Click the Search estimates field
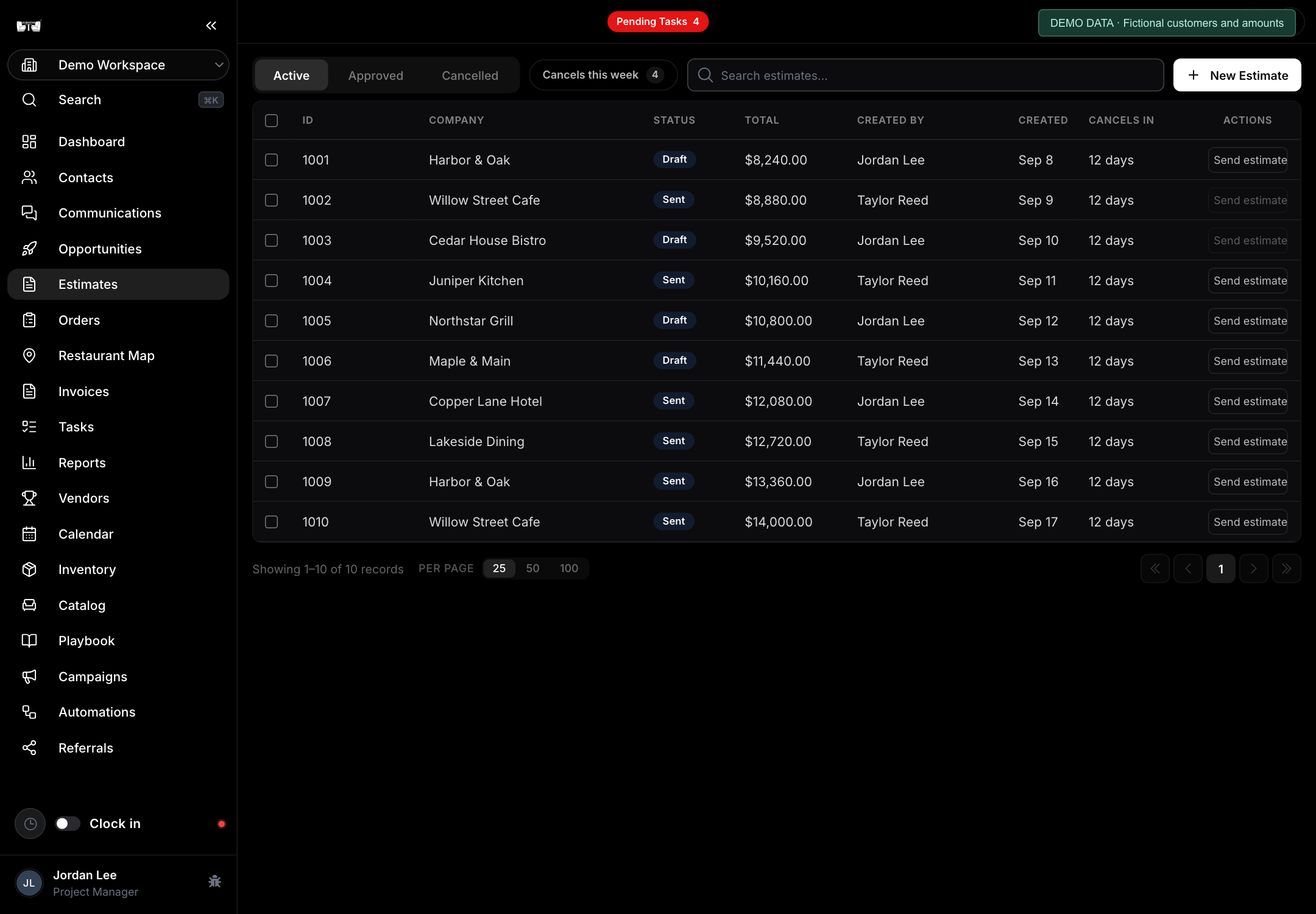Viewport: 1316px width, 914px height. 925,76
